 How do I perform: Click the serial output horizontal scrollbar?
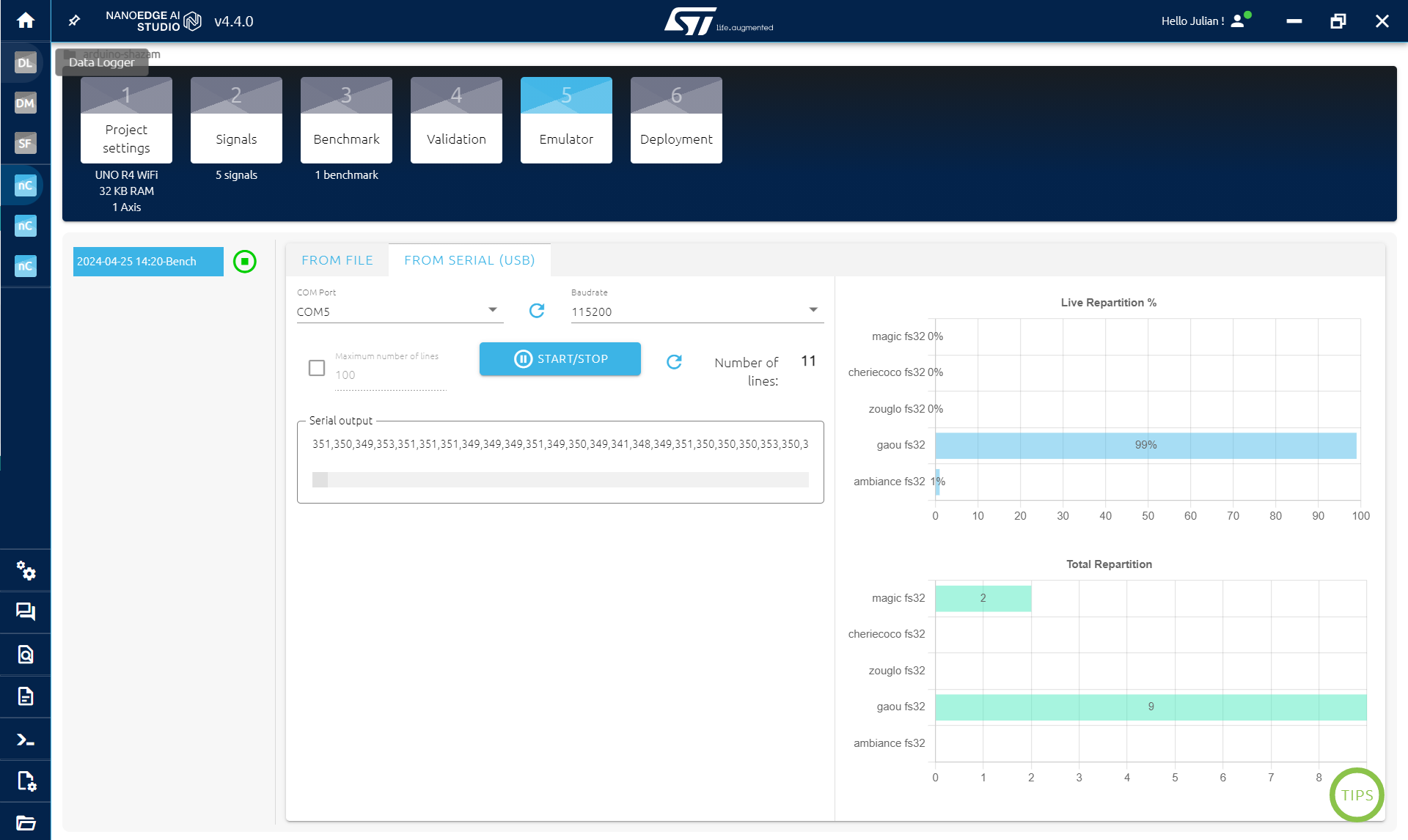[560, 480]
